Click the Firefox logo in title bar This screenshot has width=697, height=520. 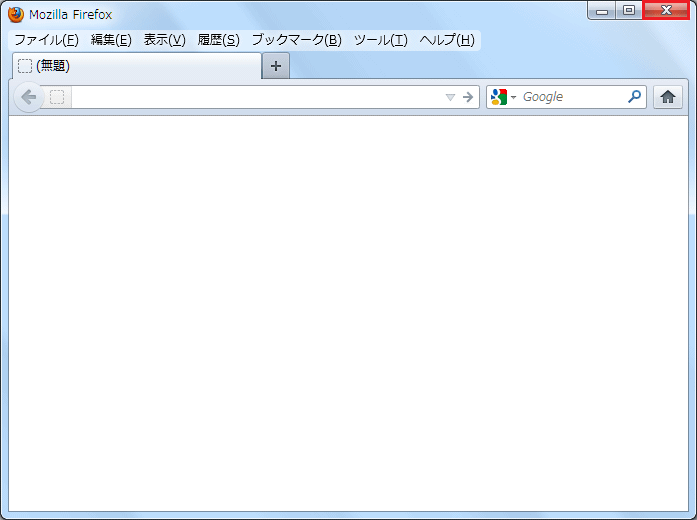point(16,15)
